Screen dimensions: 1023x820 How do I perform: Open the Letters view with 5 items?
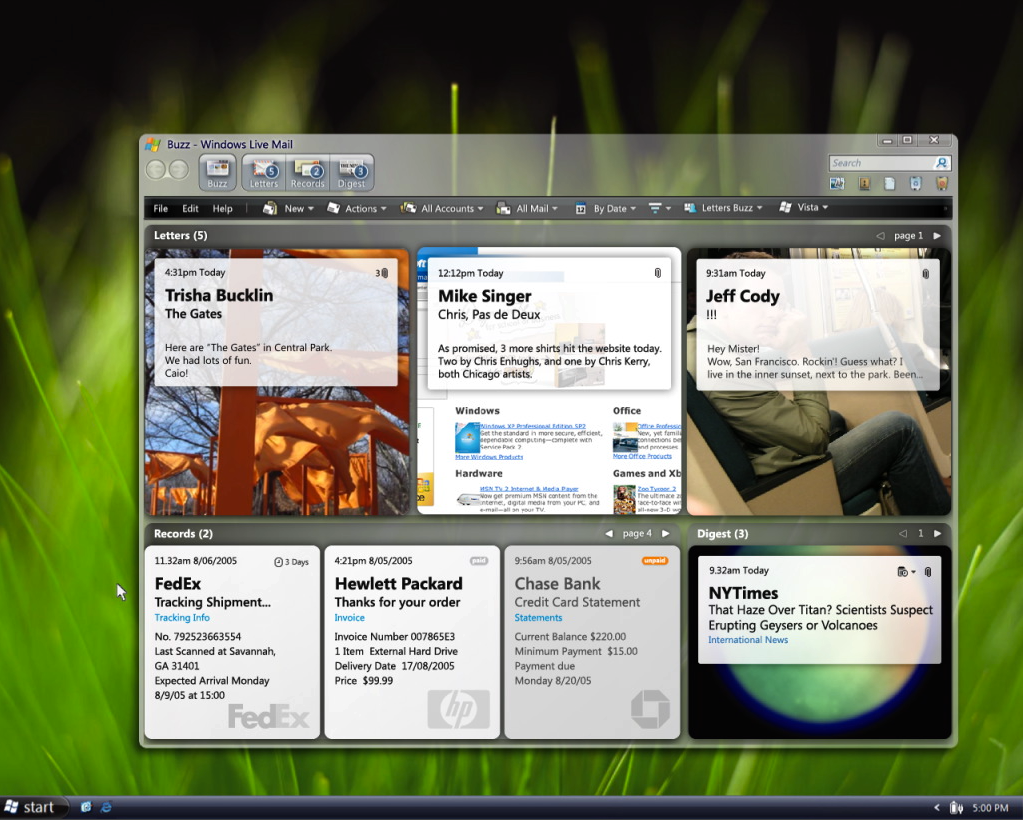[x=264, y=173]
